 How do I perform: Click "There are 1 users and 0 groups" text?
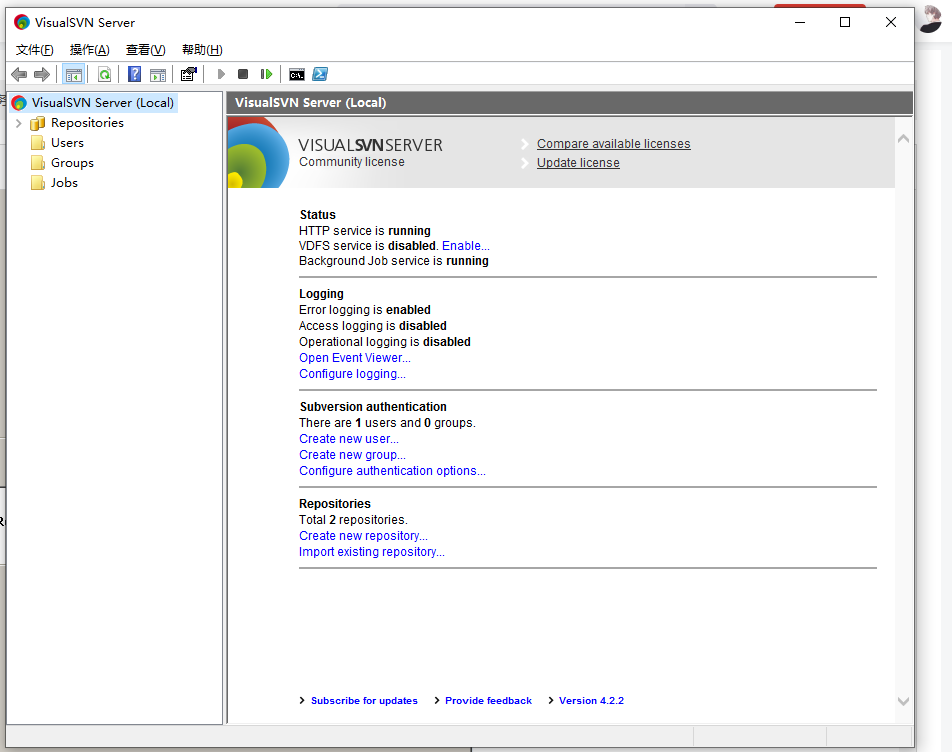[387, 422]
